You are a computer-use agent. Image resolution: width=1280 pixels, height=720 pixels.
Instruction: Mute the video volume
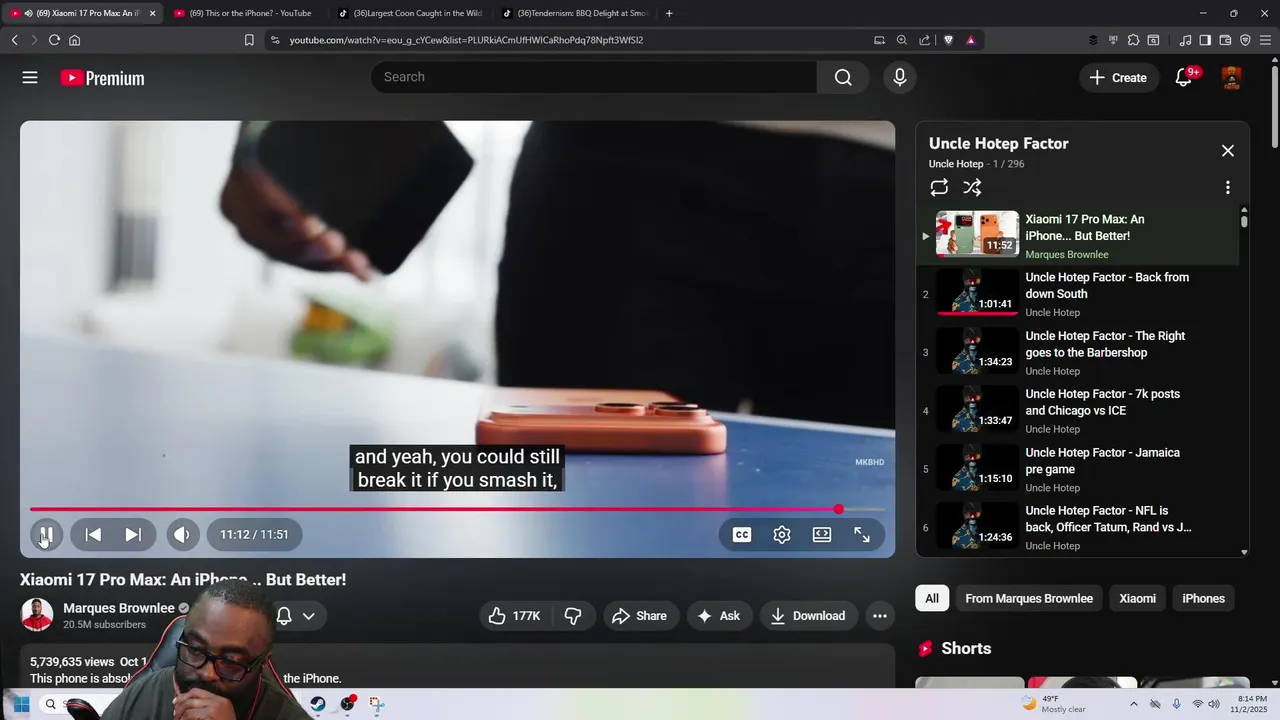pyautogui.click(x=182, y=534)
